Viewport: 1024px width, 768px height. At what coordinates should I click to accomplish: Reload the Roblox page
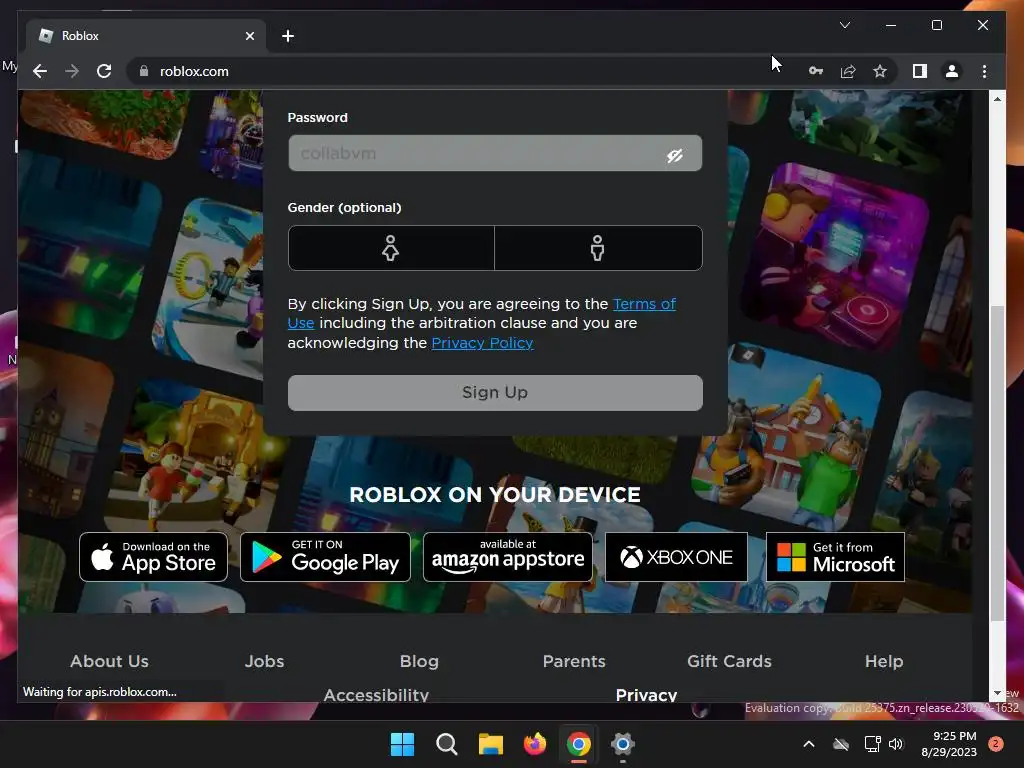pyautogui.click(x=104, y=71)
